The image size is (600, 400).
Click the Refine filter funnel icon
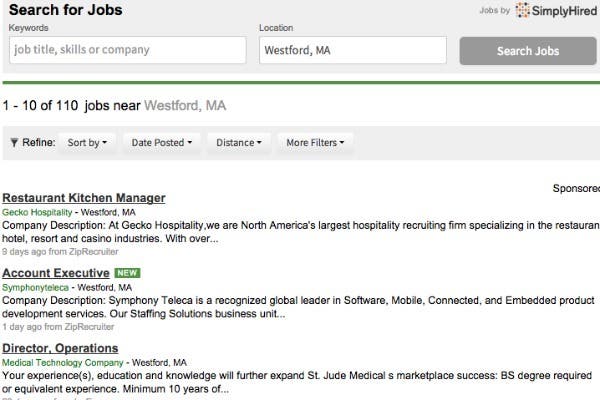click(x=14, y=143)
